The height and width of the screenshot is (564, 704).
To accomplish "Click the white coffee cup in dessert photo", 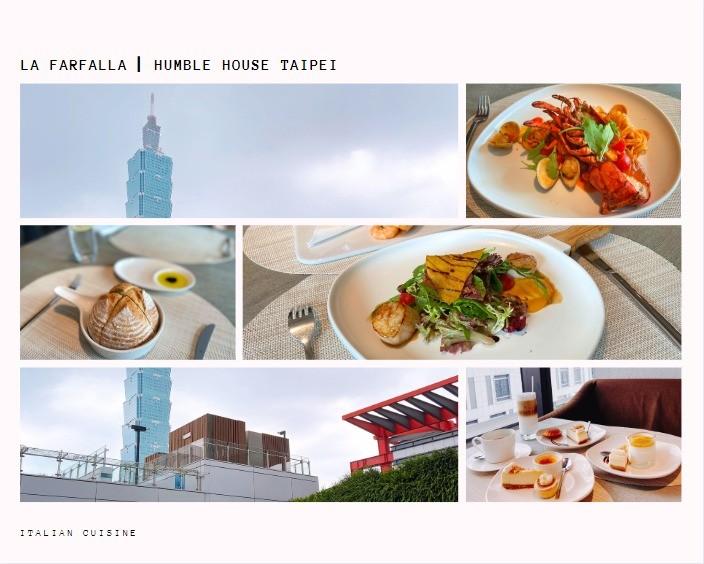I will click(x=494, y=445).
